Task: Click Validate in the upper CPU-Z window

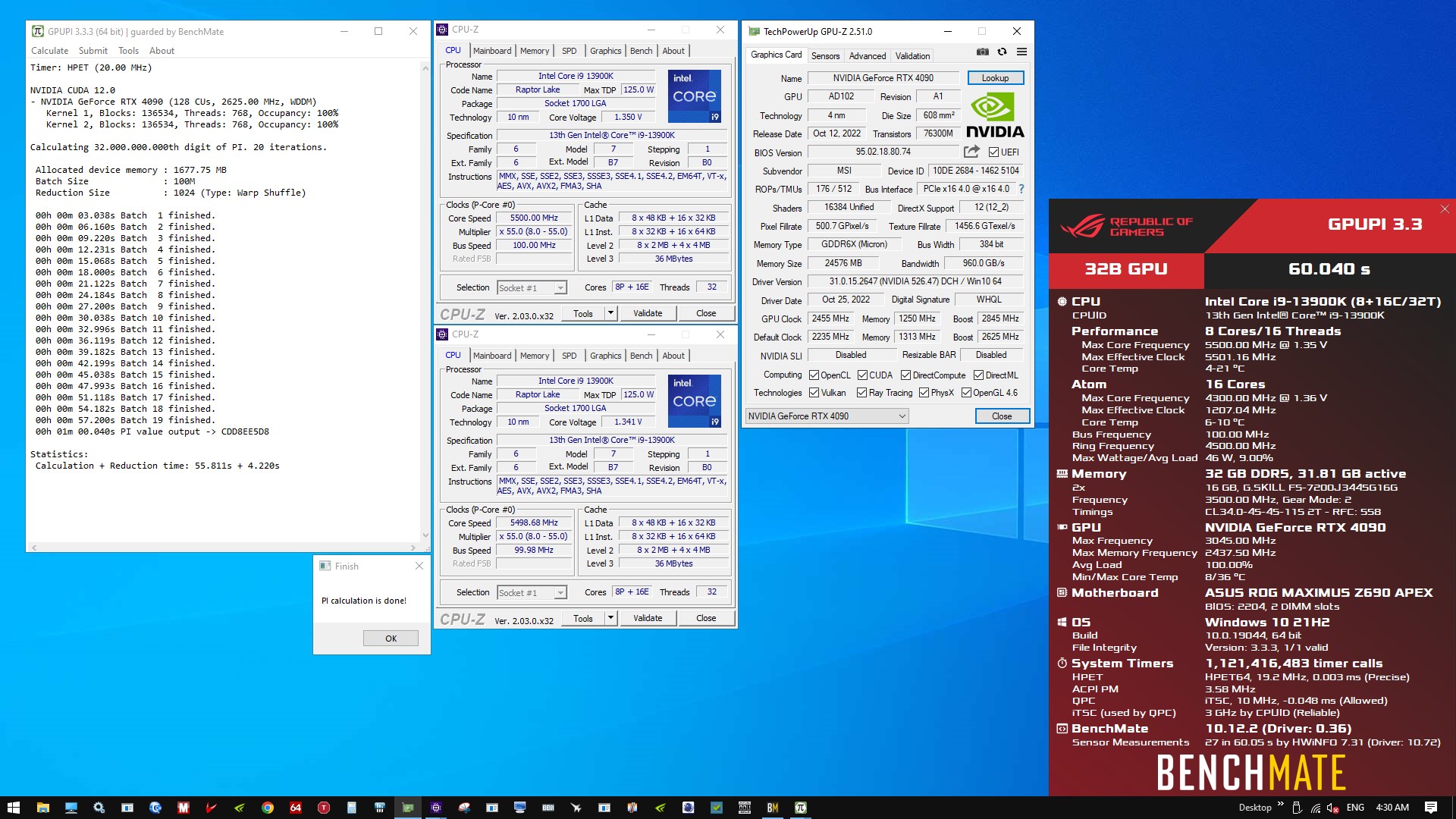Action: (648, 313)
